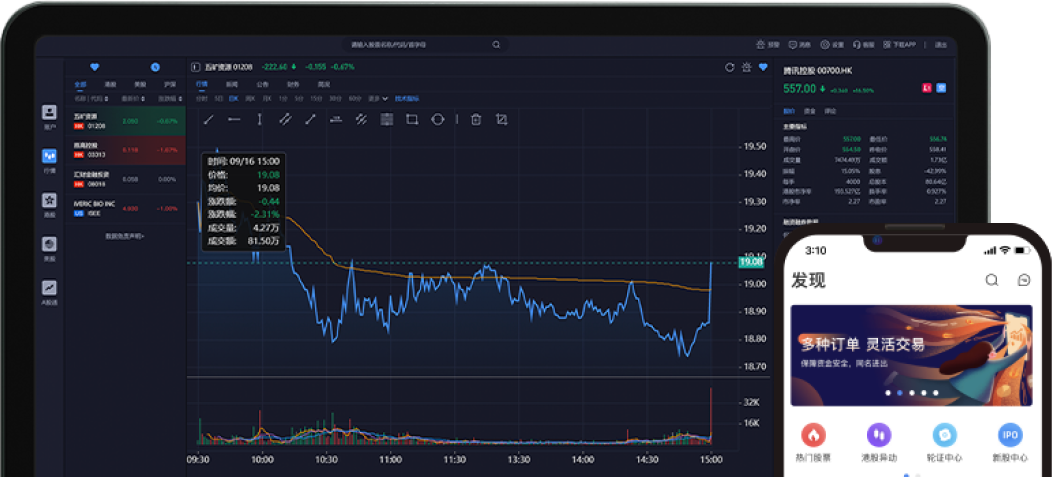Open 技术指标 technical indicators
This screenshot has width=1052, height=477.
407,99
